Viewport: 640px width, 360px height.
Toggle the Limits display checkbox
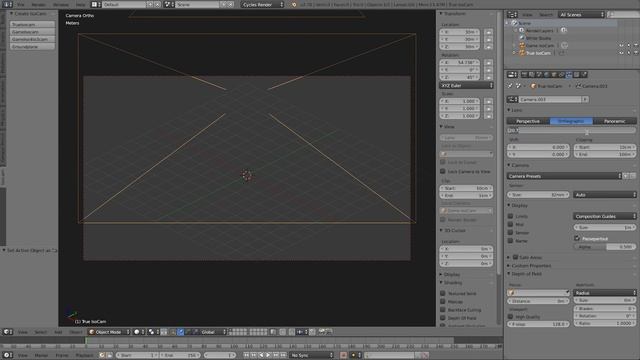(510, 216)
